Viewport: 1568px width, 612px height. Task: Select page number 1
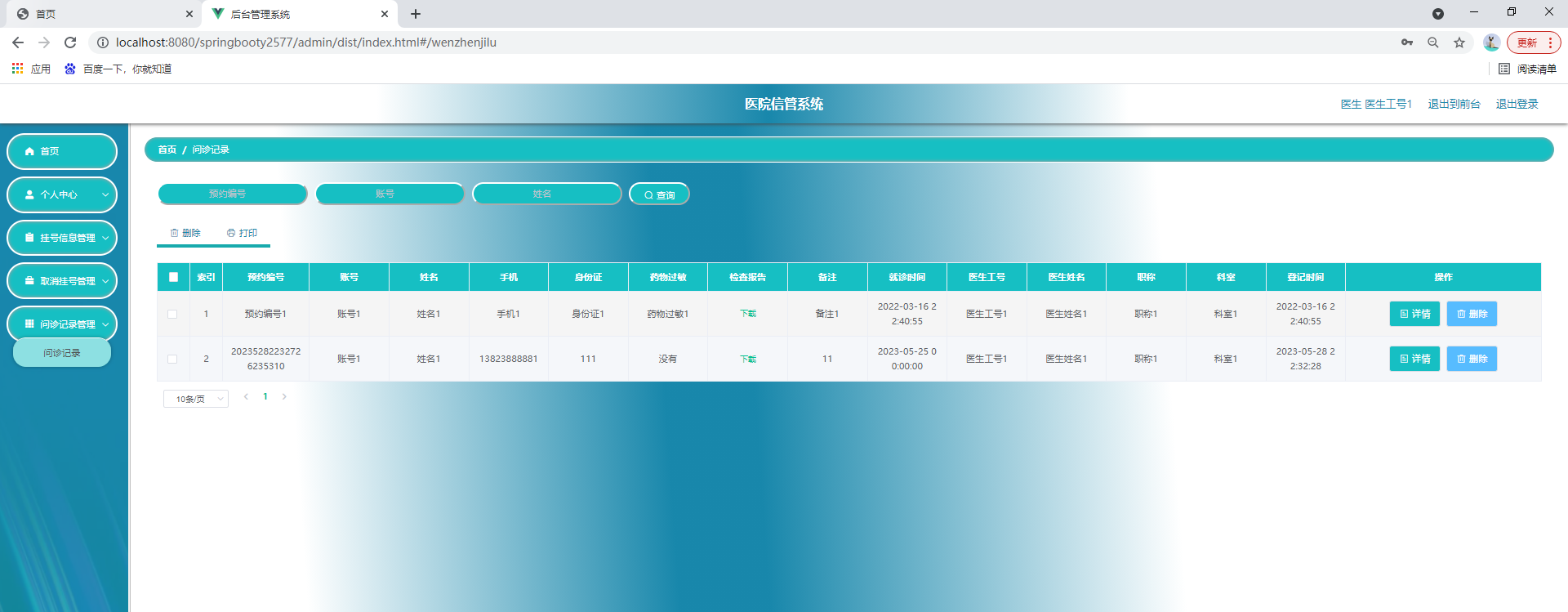click(265, 397)
